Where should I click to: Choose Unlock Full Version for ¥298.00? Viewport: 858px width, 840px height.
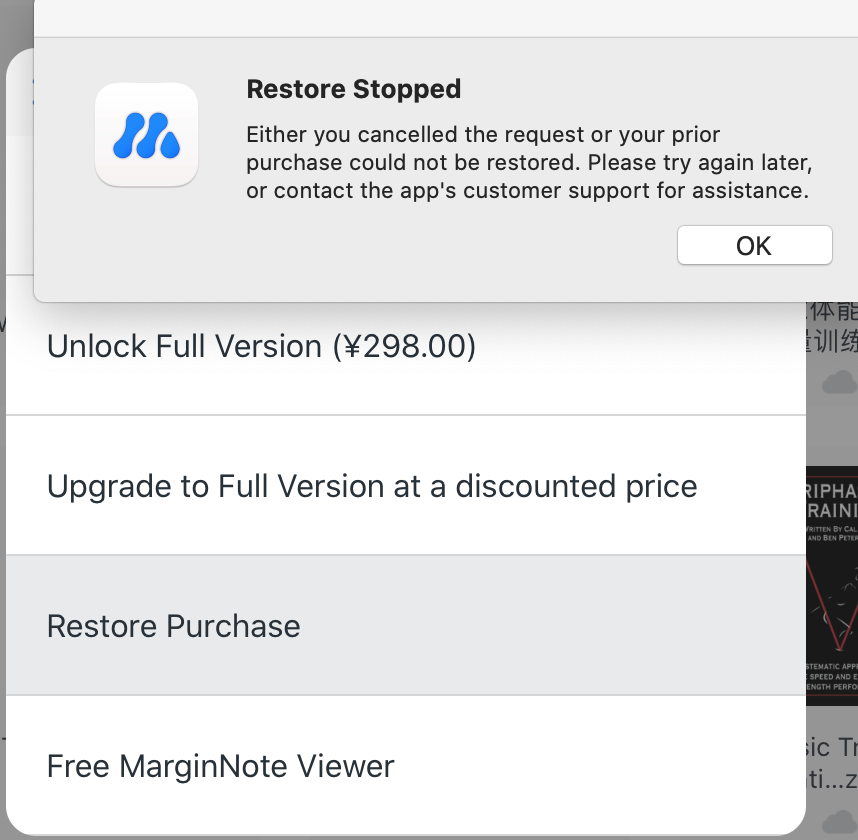pos(405,345)
